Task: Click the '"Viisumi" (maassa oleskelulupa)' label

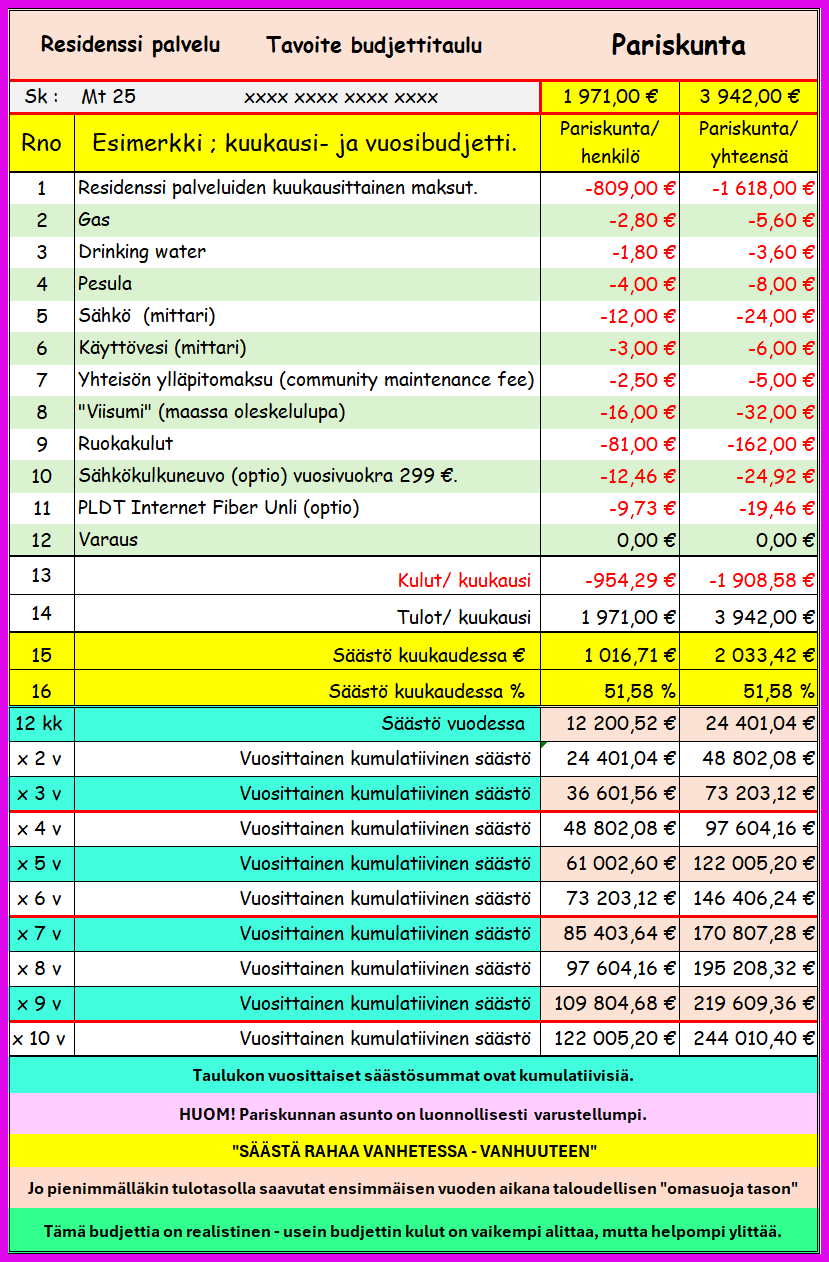Action: click(x=212, y=412)
